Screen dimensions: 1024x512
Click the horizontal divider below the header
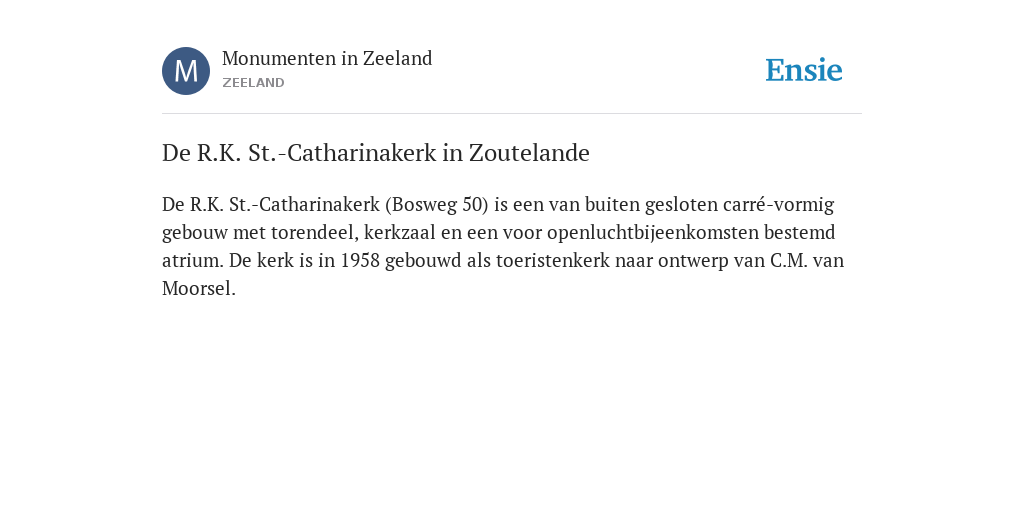pos(512,114)
